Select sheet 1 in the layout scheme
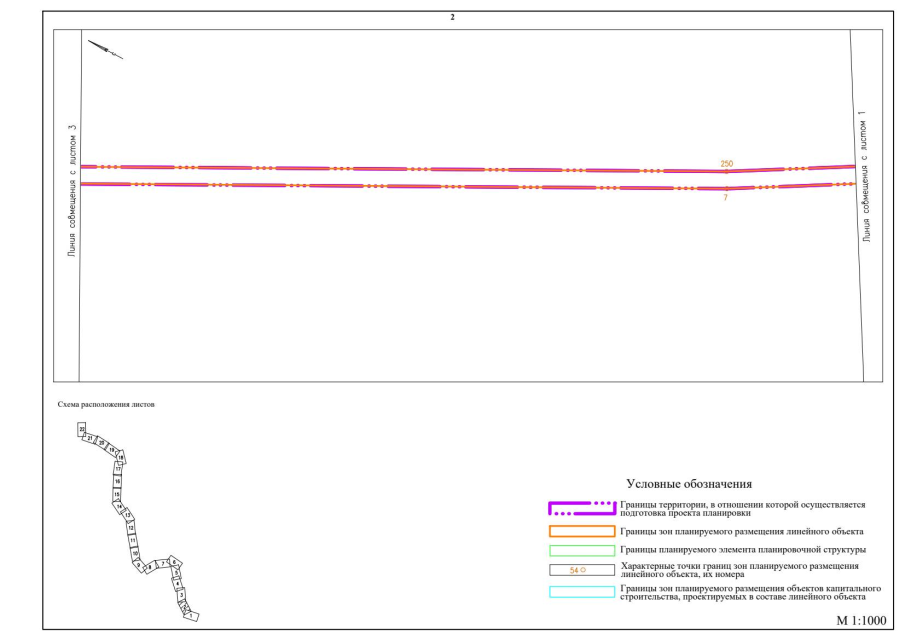Viewport: 905px width, 640px height. pos(191,616)
